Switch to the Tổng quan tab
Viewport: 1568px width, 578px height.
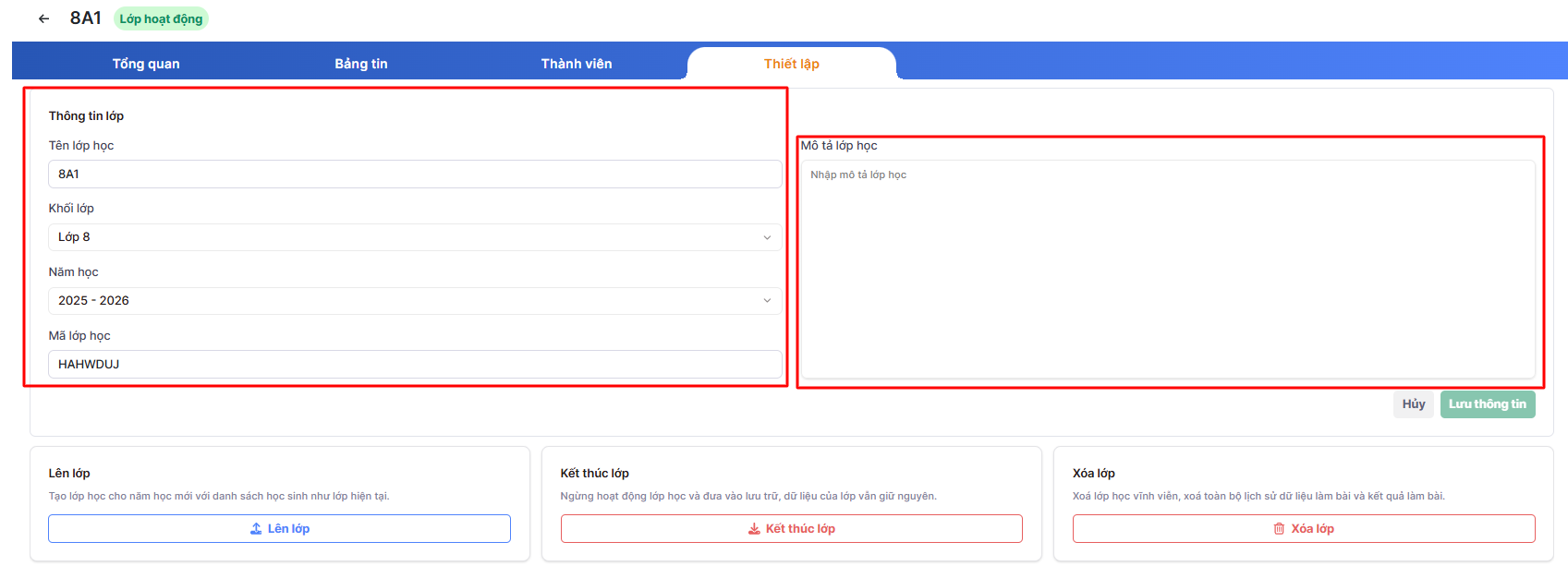tap(146, 64)
